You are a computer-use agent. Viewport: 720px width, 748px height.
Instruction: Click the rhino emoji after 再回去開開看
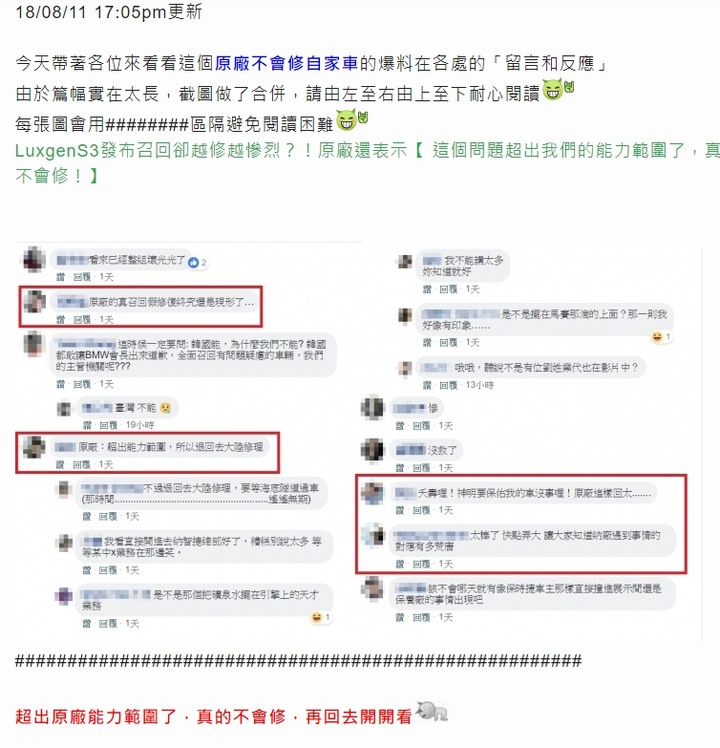[432, 711]
